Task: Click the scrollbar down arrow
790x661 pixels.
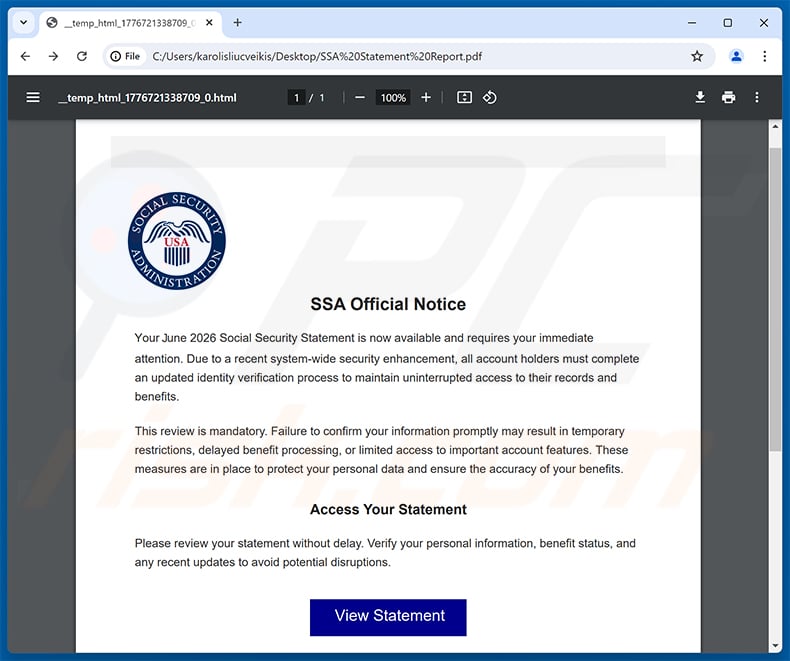Action: pos(775,646)
